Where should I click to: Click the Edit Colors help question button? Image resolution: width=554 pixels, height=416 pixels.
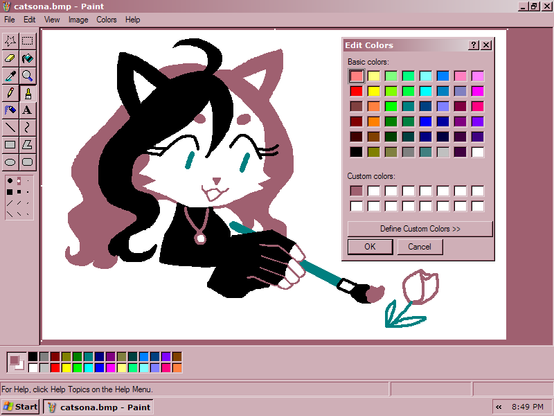coord(473,45)
